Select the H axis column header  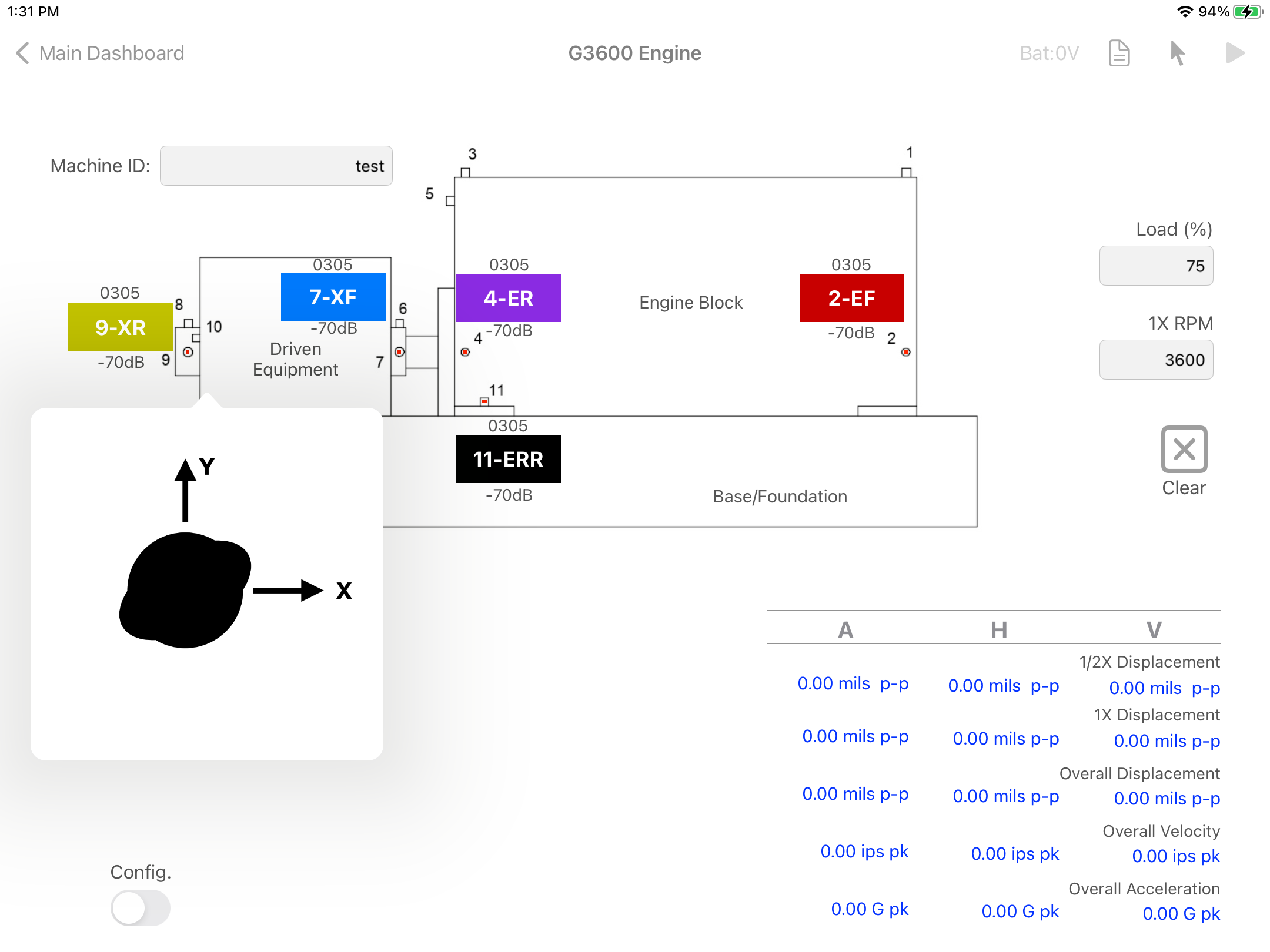pyautogui.click(x=999, y=630)
